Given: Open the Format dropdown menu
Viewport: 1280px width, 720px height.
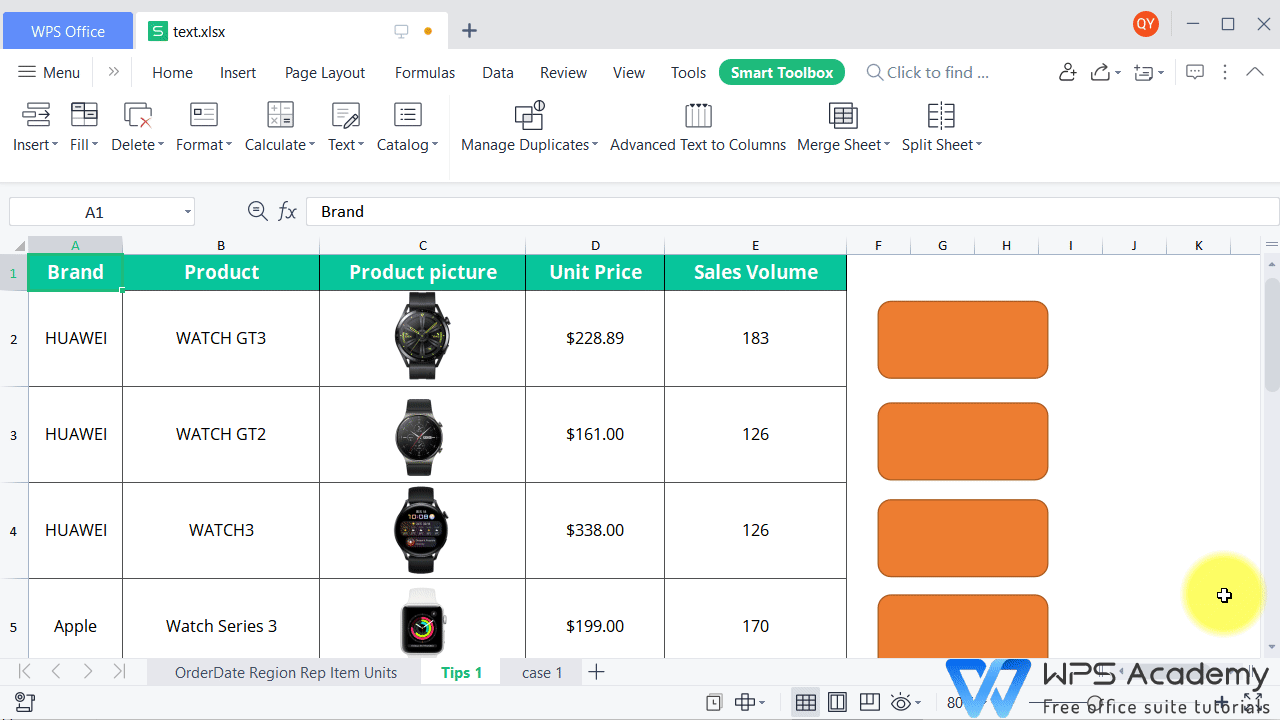Looking at the screenshot, I should click(203, 127).
